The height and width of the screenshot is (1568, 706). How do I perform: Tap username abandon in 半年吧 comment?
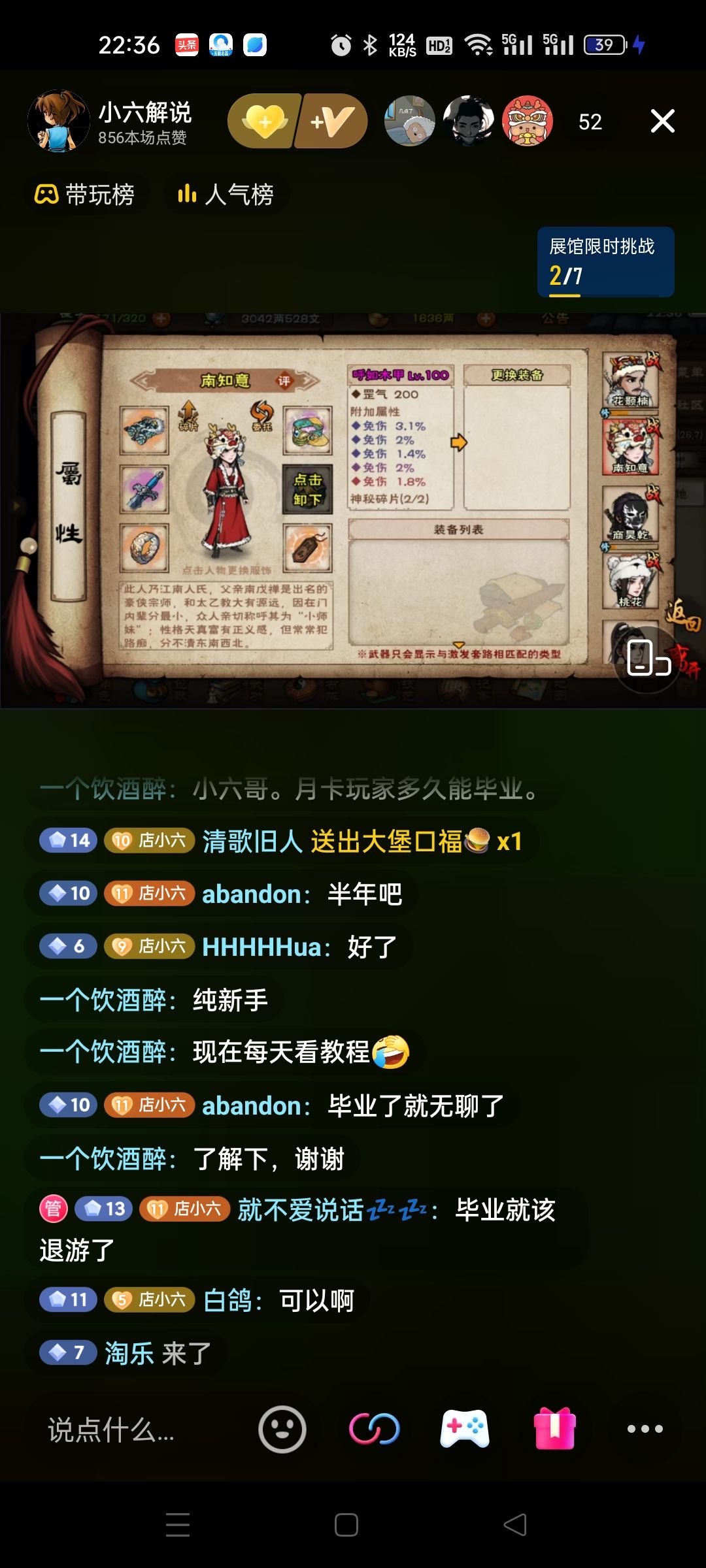click(x=251, y=894)
